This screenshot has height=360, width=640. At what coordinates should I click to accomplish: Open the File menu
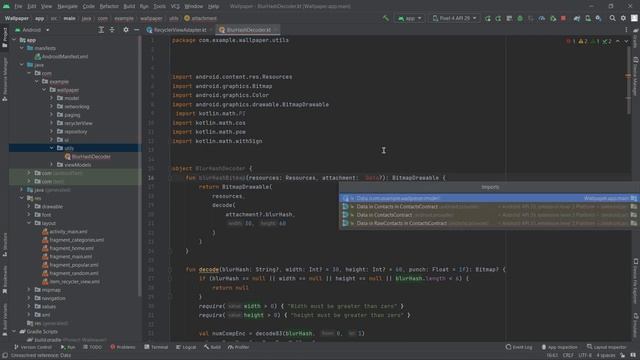(x=18, y=7)
